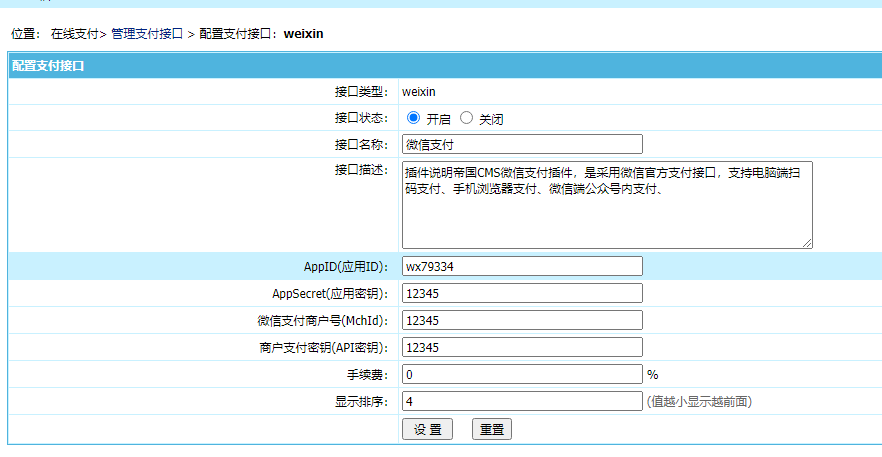The width and height of the screenshot is (882, 457).
Task: Click the 显示排序 input field
Action: click(x=521, y=401)
